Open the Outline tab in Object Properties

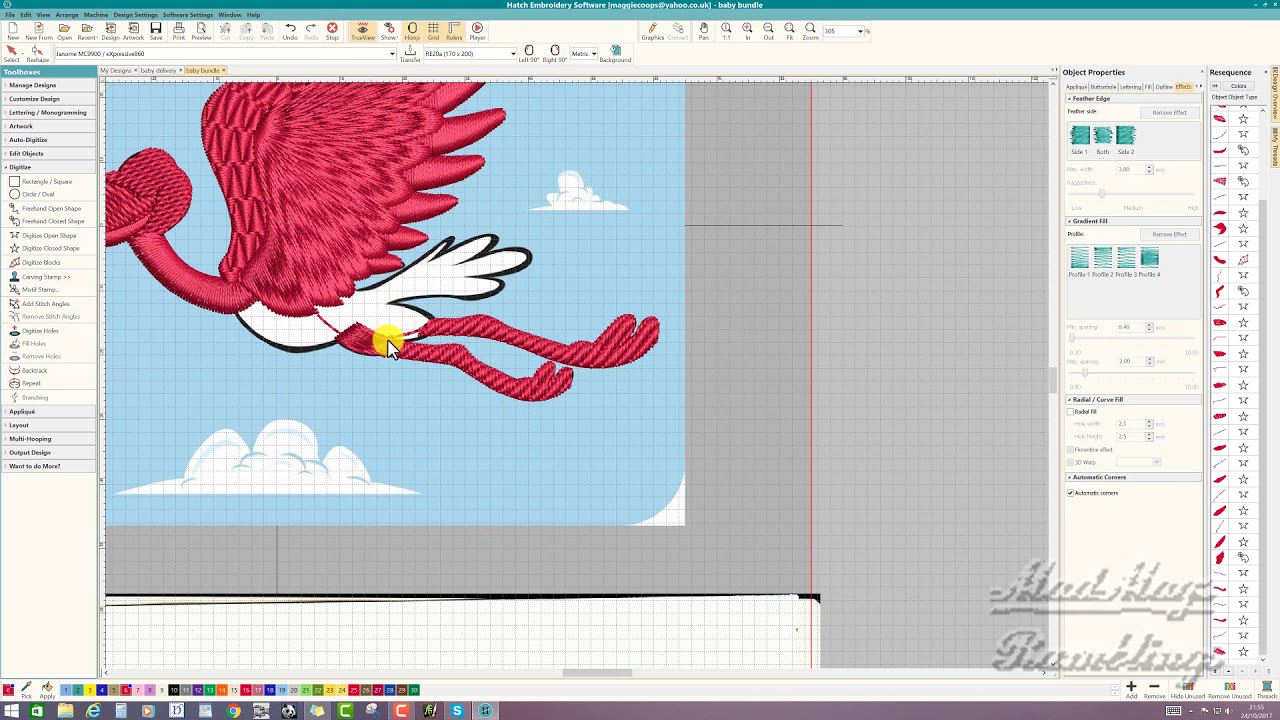pyautogui.click(x=1164, y=87)
